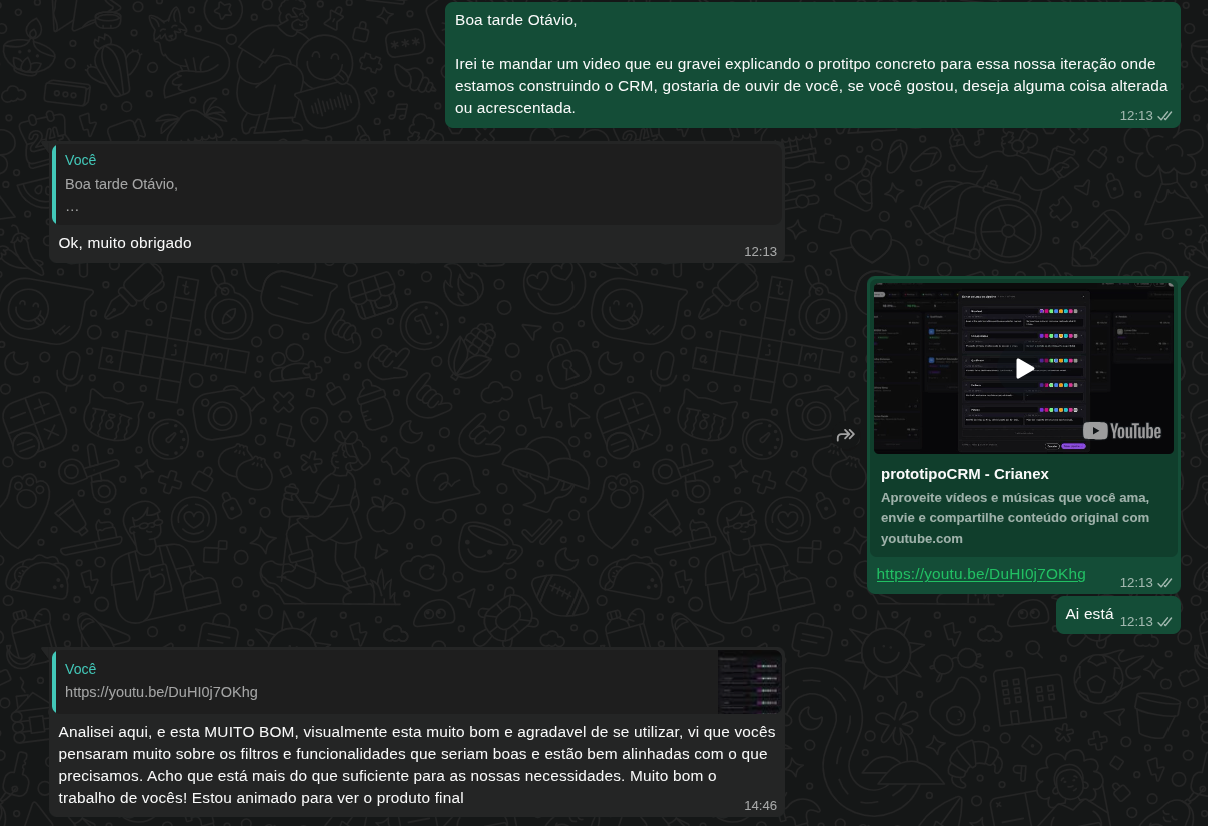The image size is (1208, 826).
Task: Click the read checkmarks on 'Boa tarde Otávio' message
Action: [x=1164, y=116]
